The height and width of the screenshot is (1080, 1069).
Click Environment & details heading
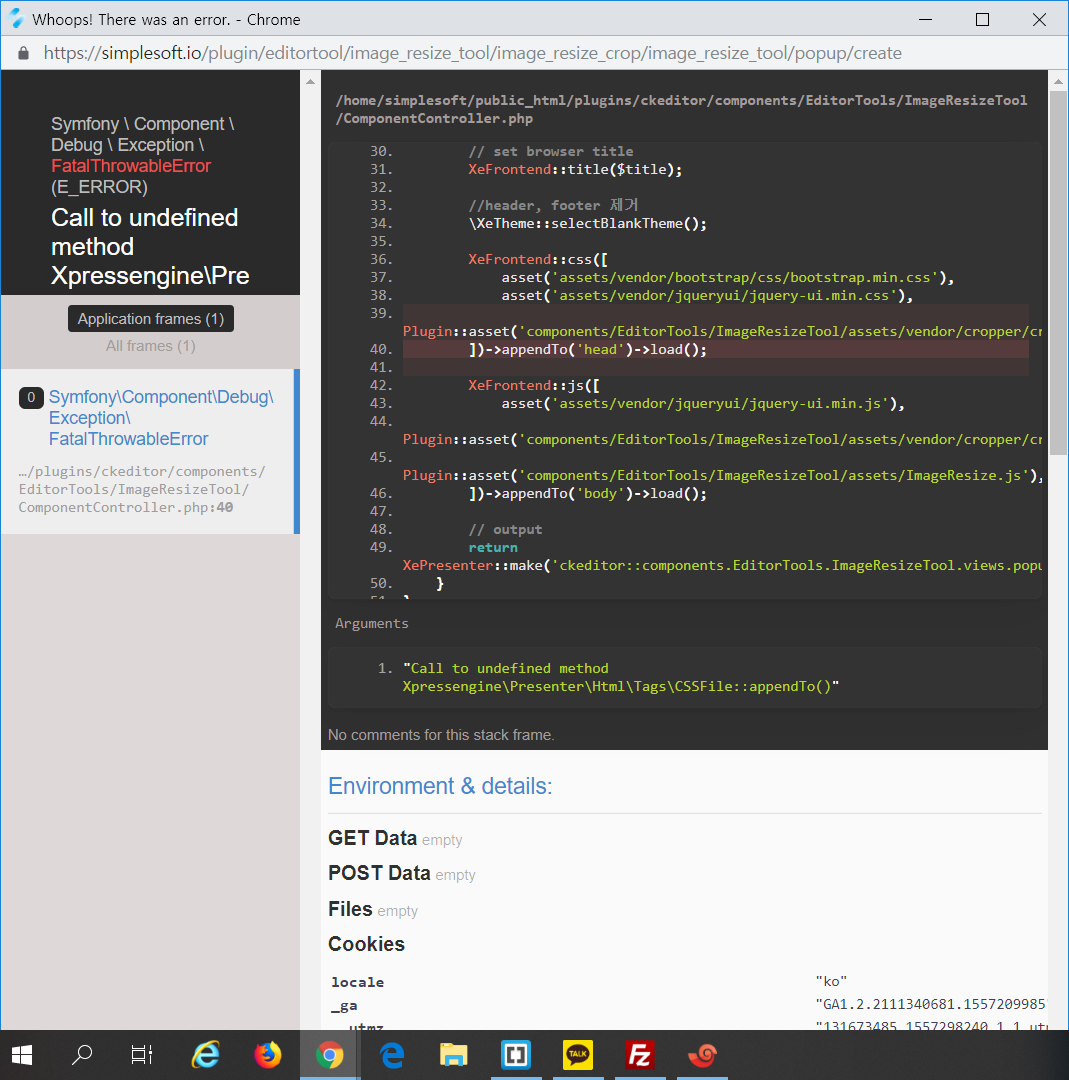(x=440, y=786)
